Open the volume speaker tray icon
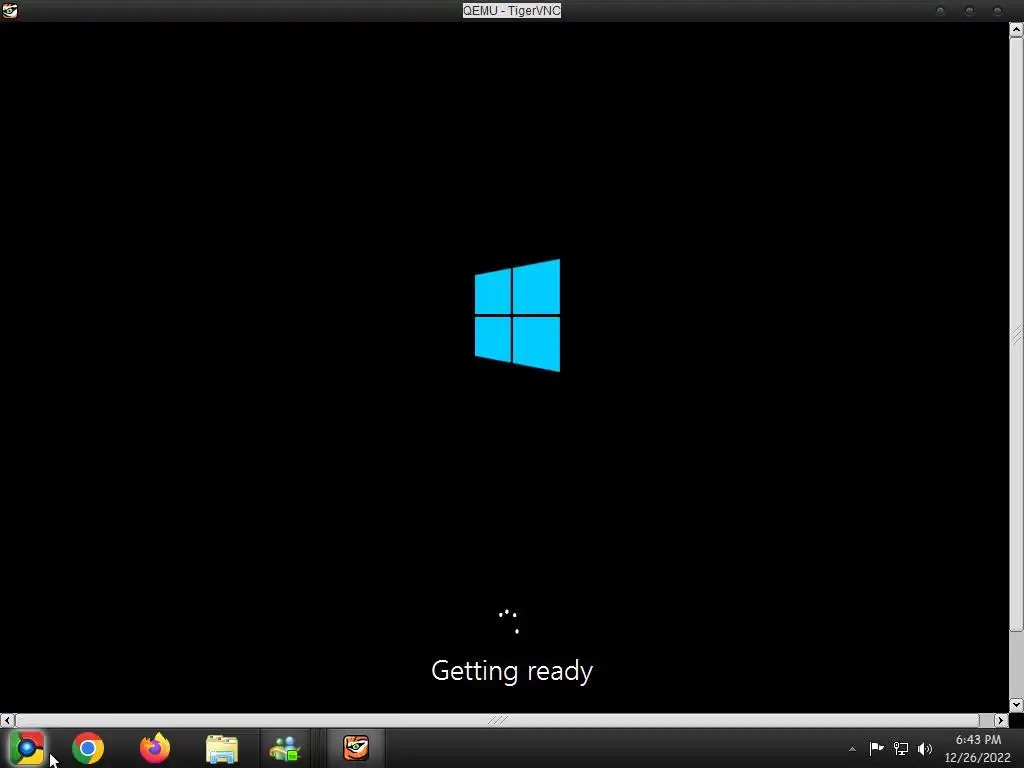Viewport: 1024px width, 768px height. 925,748
